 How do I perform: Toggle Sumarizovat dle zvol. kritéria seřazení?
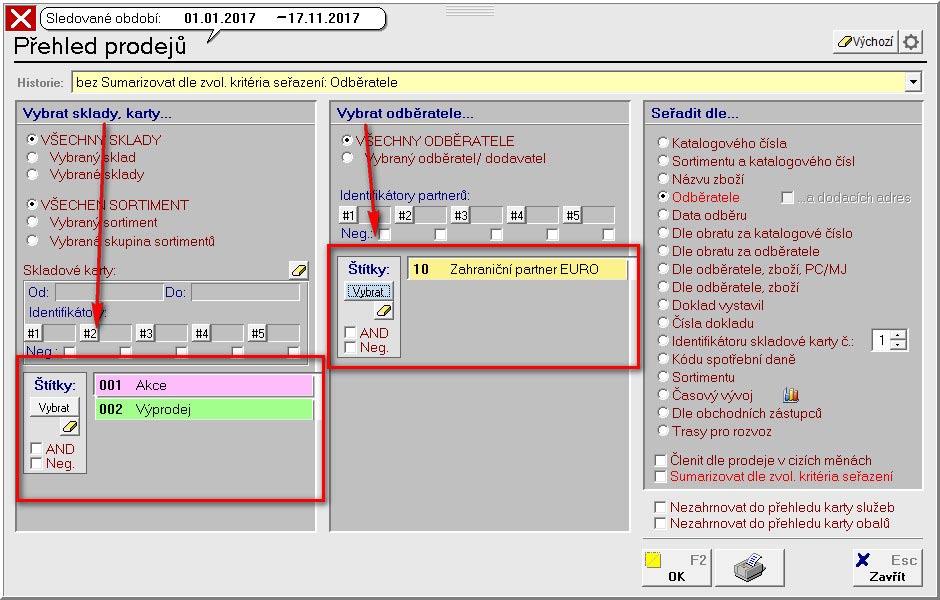click(660, 477)
